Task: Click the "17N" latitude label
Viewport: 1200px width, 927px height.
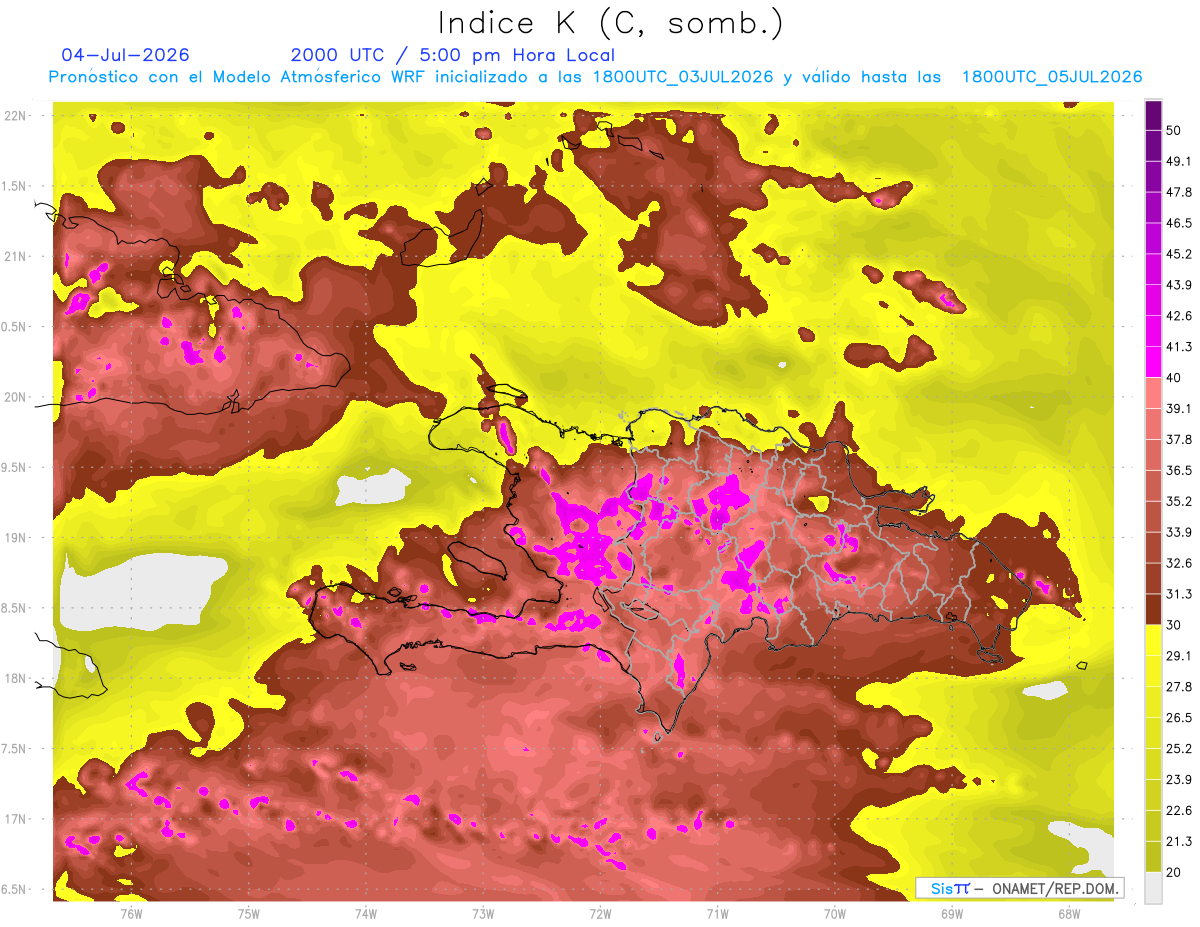Action: click(x=17, y=819)
